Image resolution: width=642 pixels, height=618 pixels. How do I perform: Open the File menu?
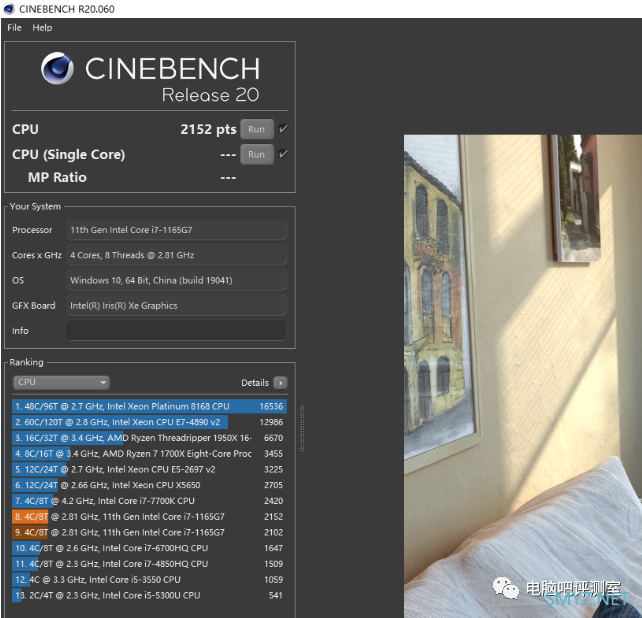click(x=14, y=28)
